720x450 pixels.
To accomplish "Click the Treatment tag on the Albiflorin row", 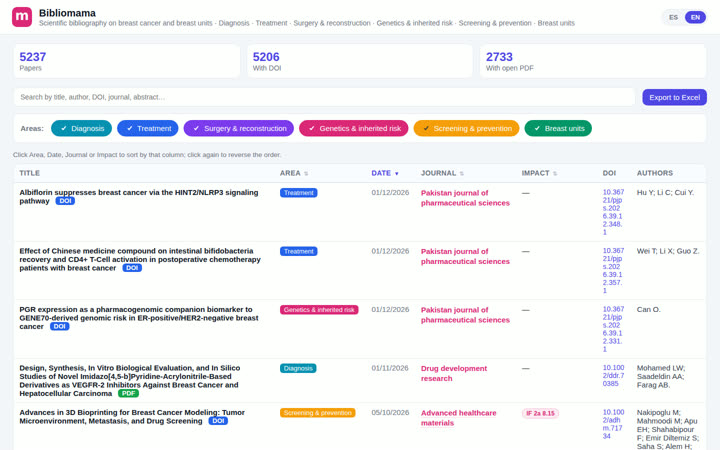I will [298, 193].
